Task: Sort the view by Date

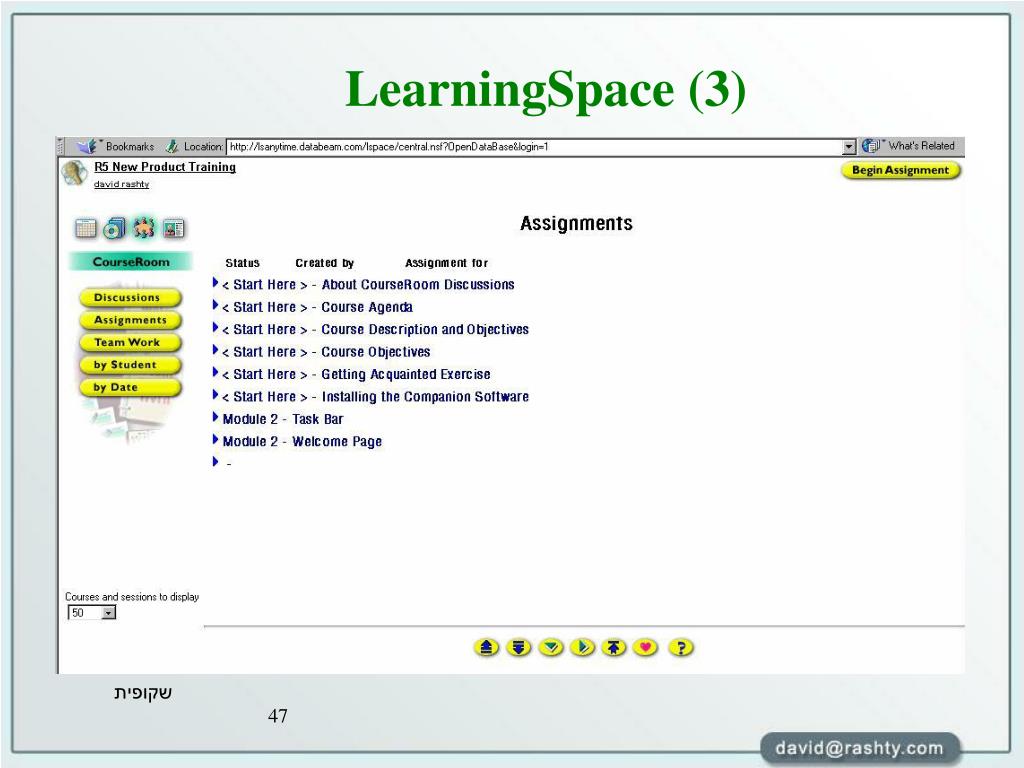Action: (x=129, y=387)
